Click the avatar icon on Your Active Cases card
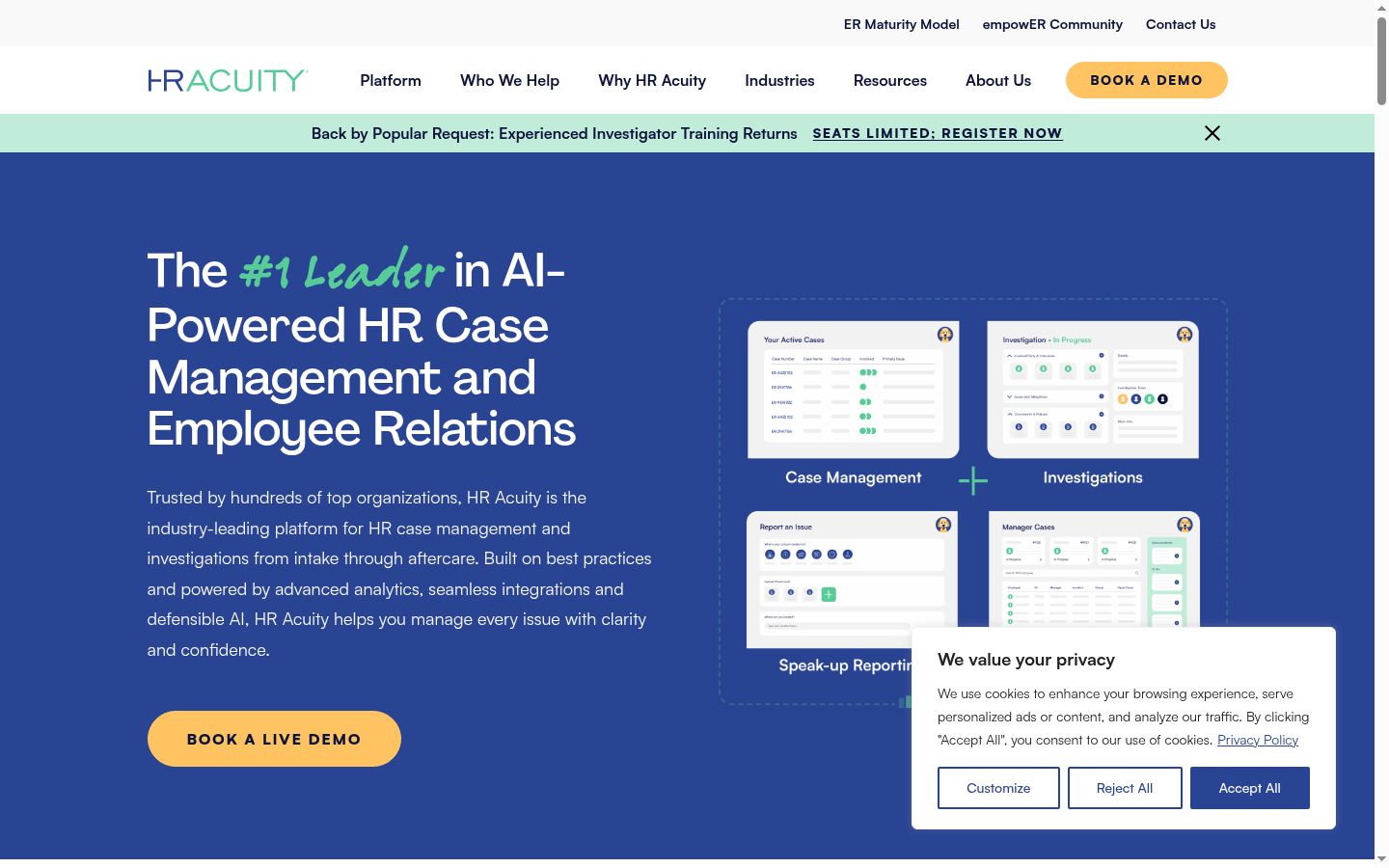1389x868 pixels. (945, 335)
